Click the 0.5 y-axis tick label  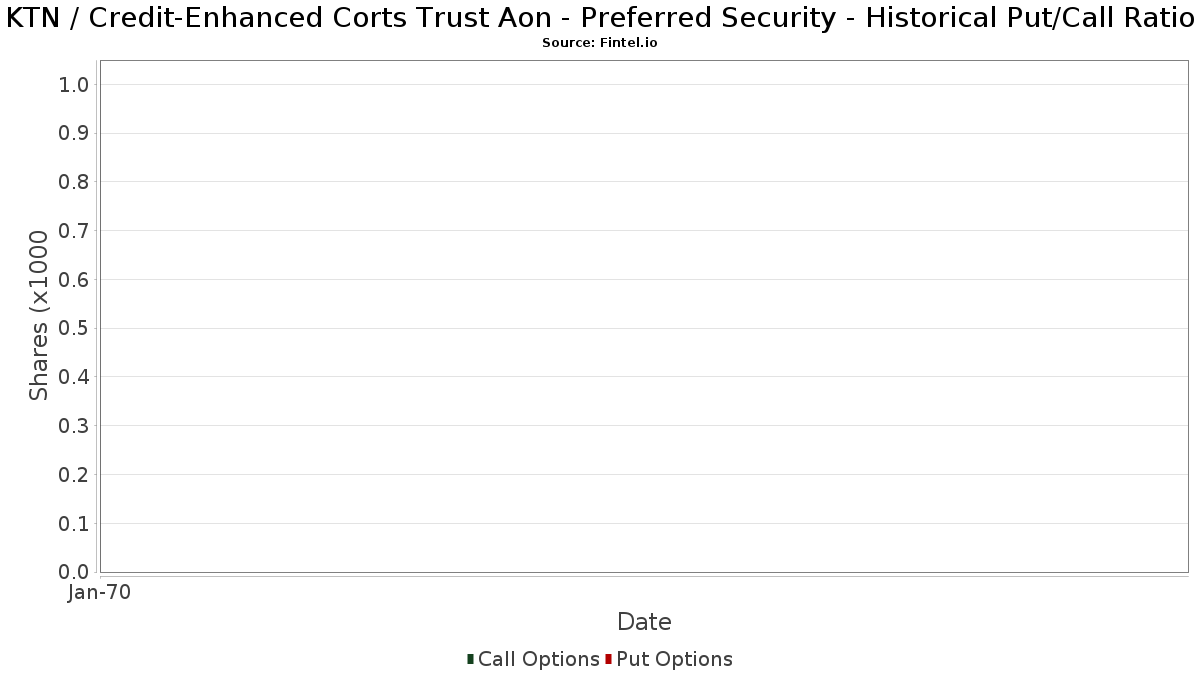click(75, 329)
